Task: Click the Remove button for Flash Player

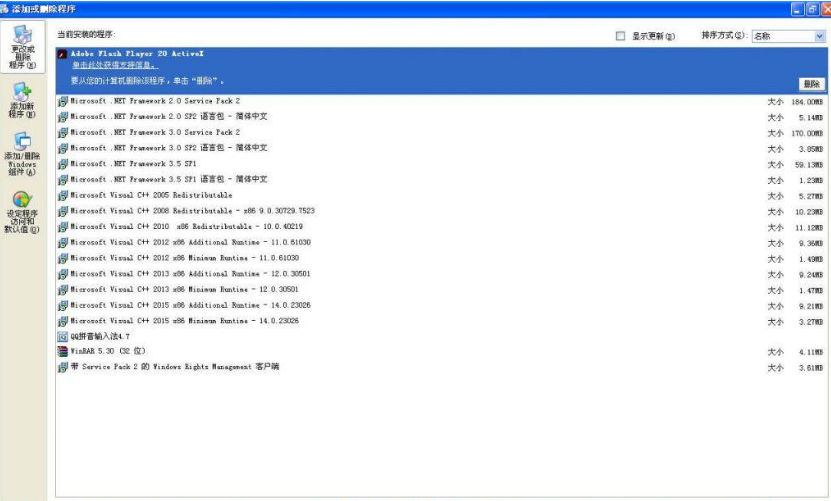Action: [x=811, y=84]
